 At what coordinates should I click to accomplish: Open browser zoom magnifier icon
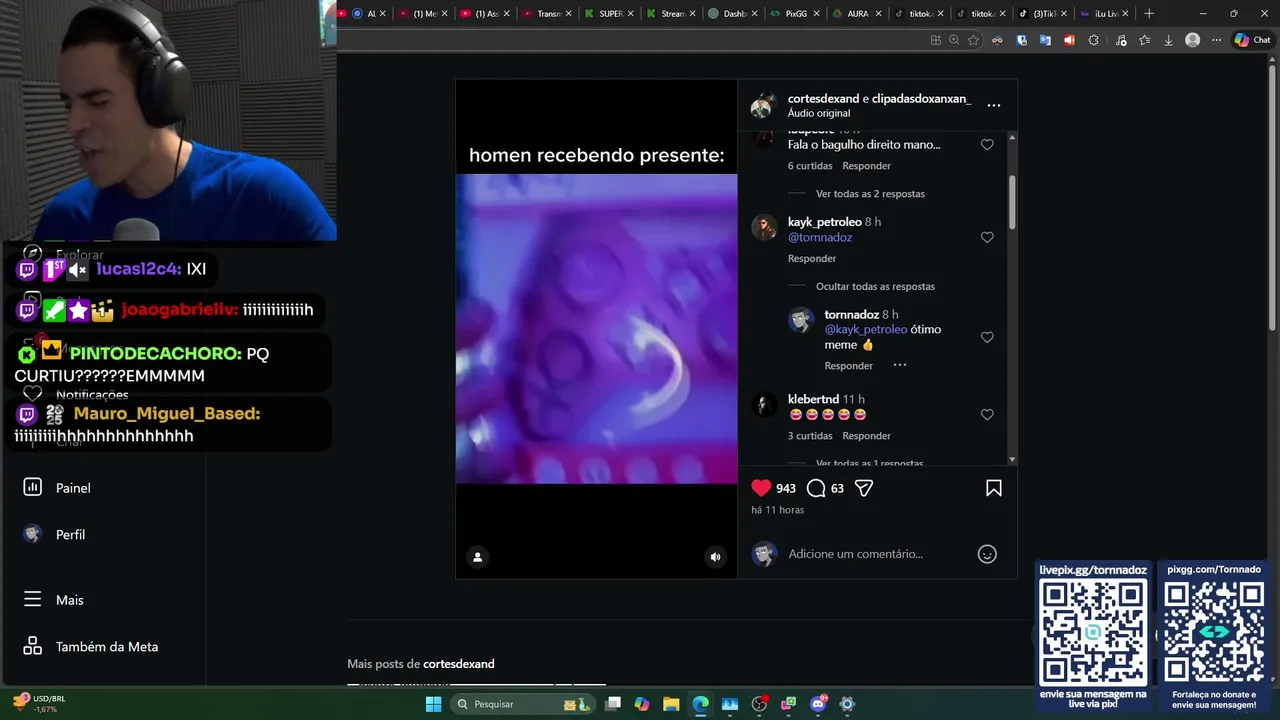coord(954,40)
